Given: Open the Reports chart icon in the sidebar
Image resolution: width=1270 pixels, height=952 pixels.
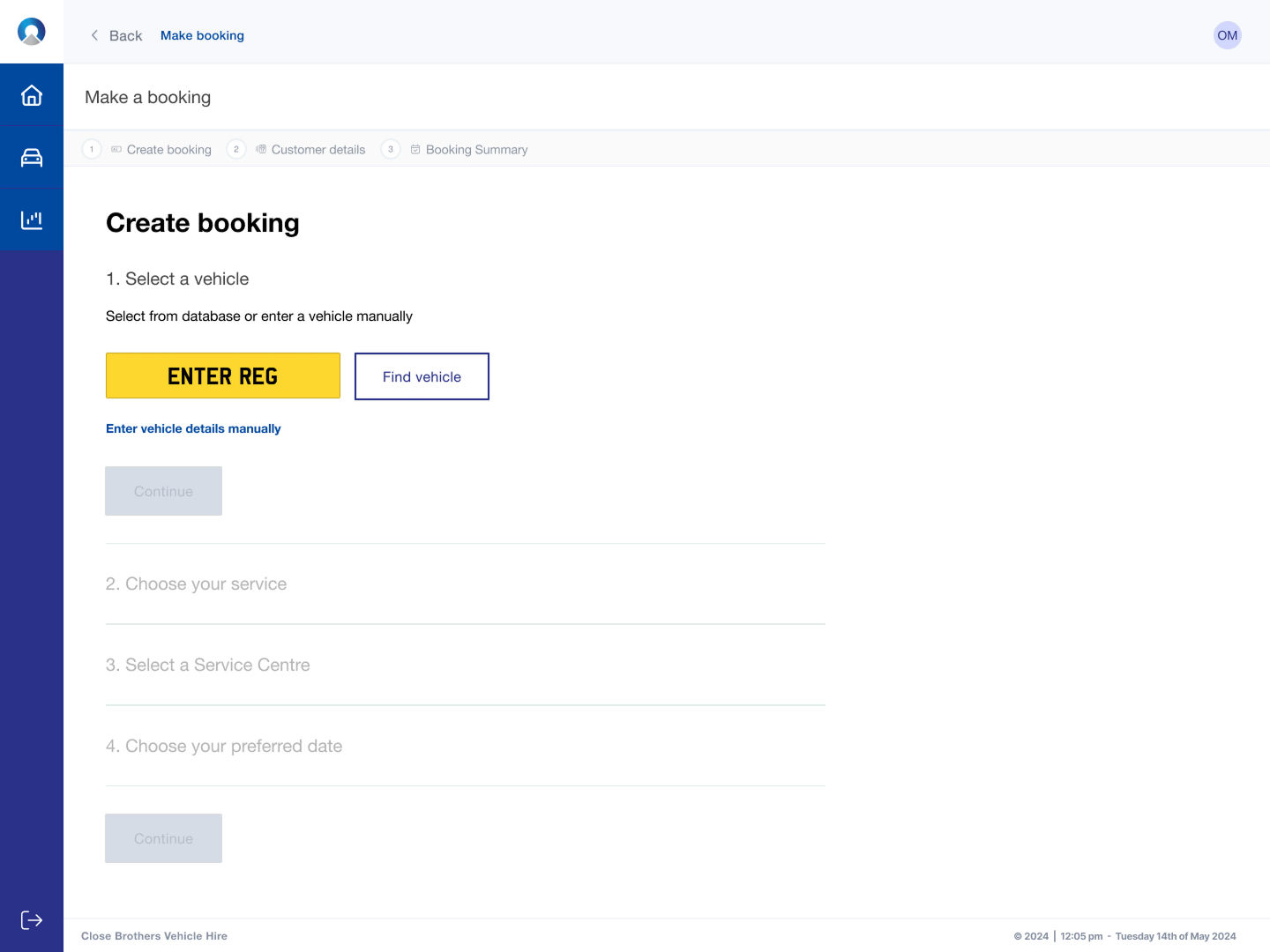Looking at the screenshot, I should point(32,219).
